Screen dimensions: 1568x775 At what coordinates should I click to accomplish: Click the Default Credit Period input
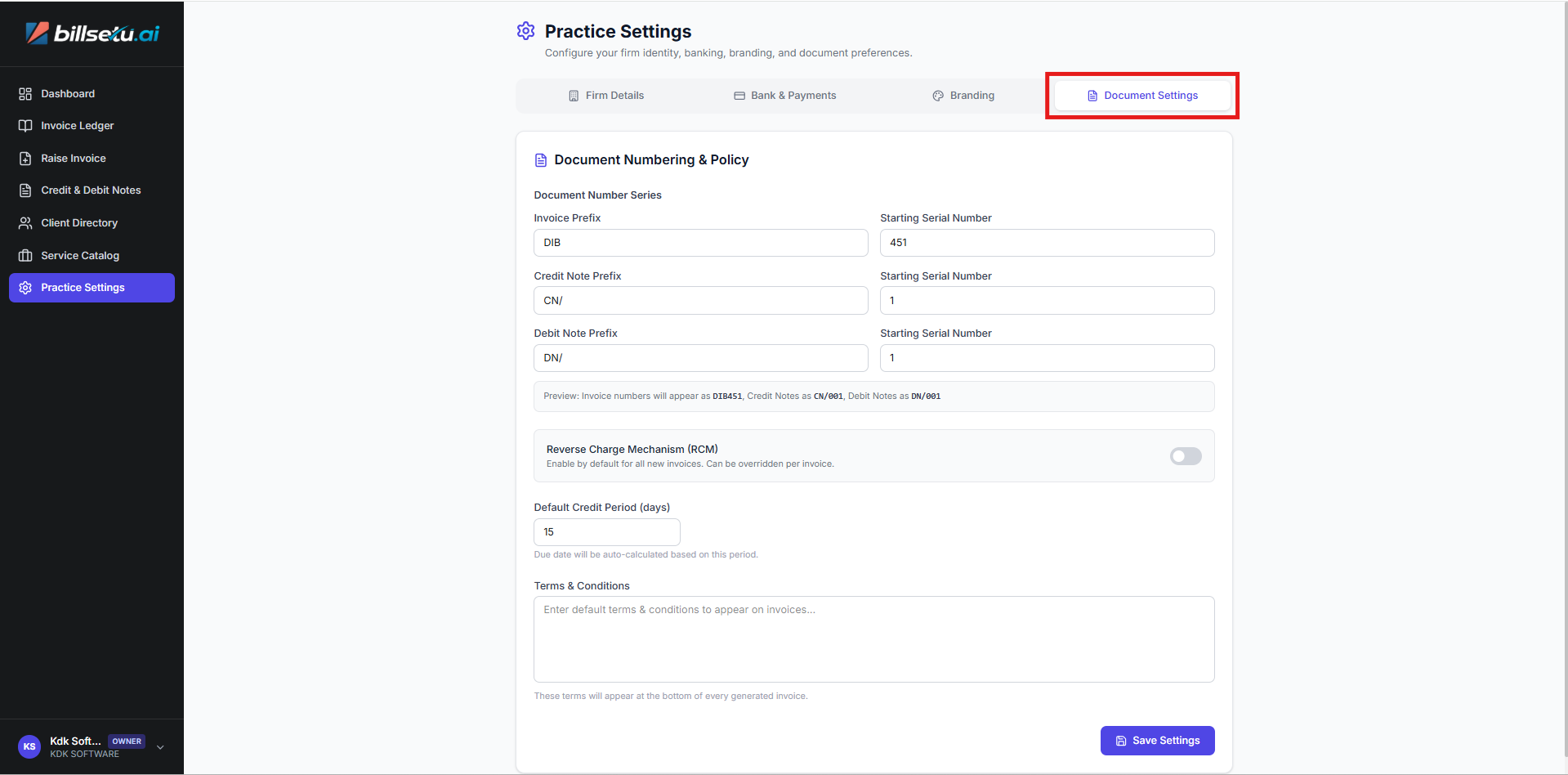(x=606, y=532)
